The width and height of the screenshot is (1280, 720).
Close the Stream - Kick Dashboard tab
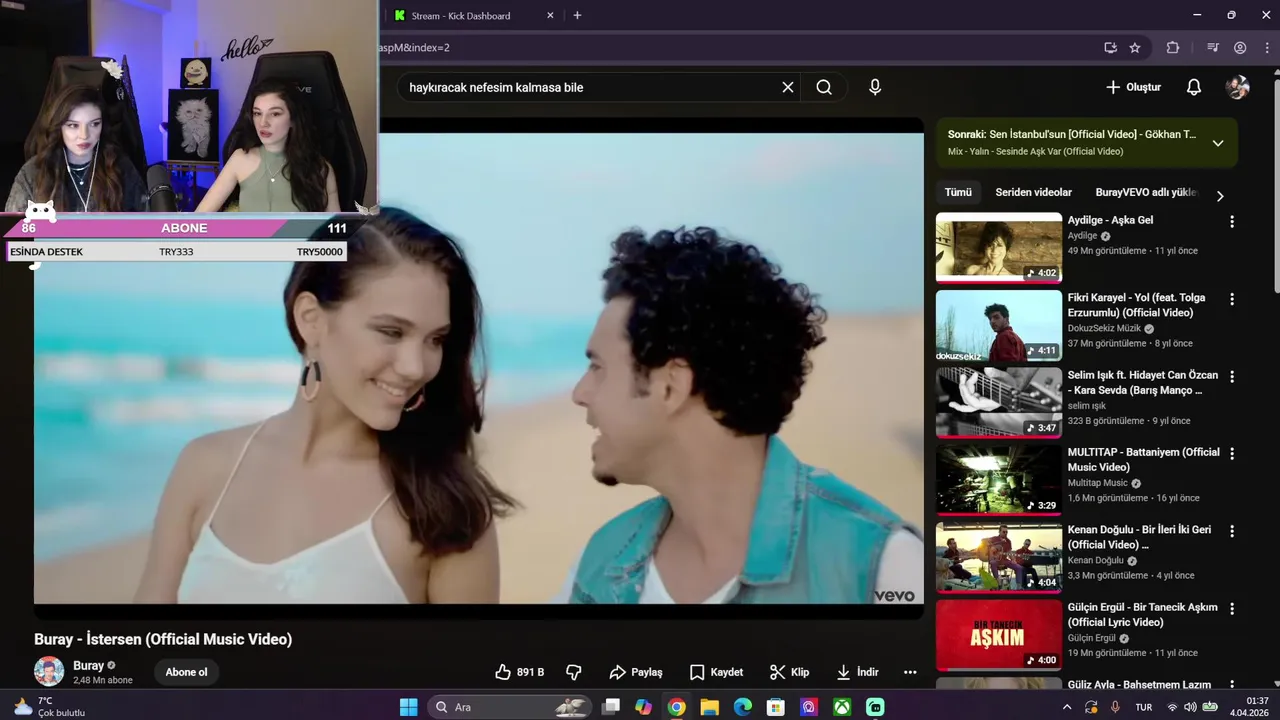coord(550,15)
